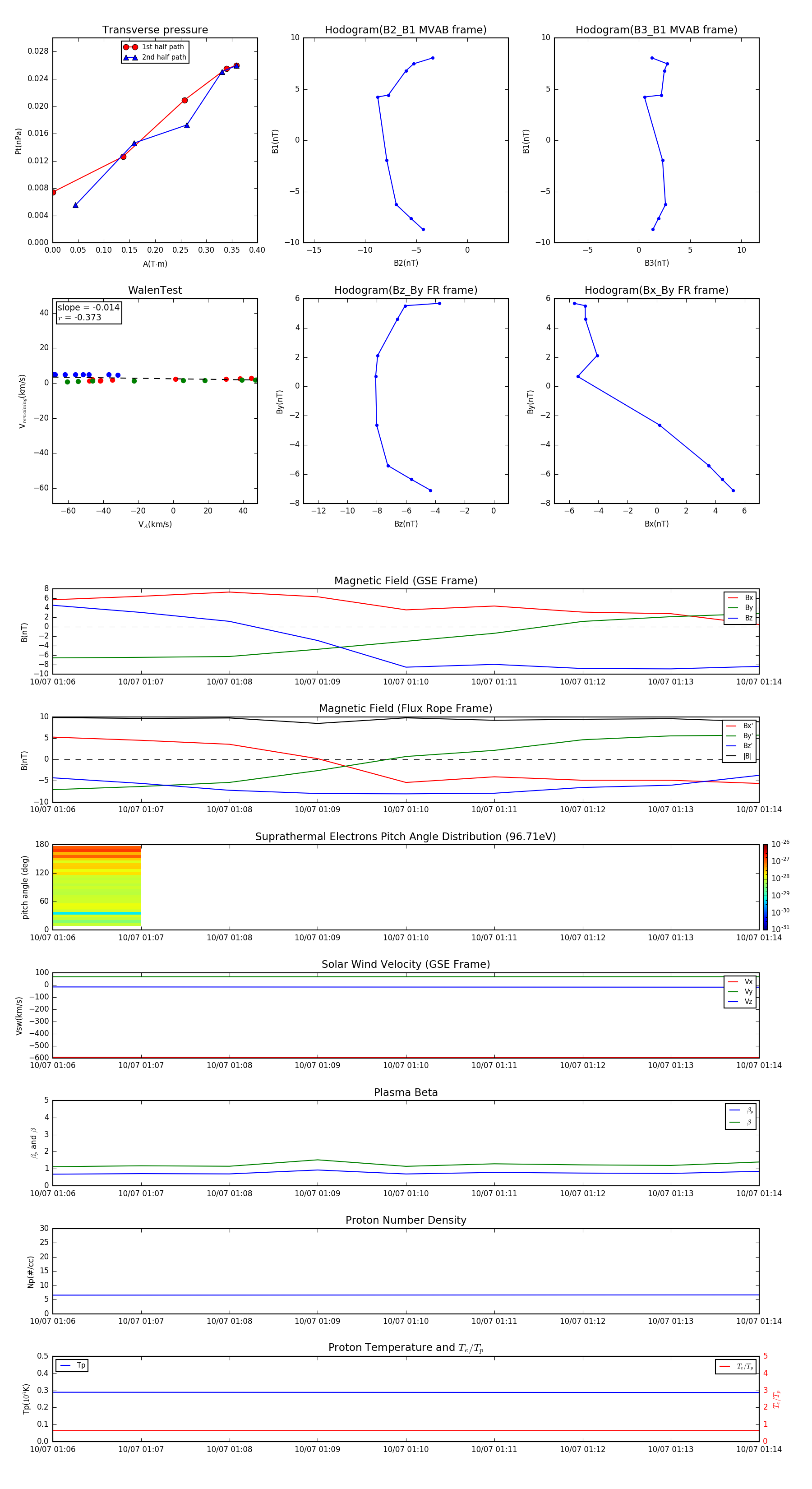Click the 'Magnetic Field (GSE Frame)' title

coord(406,581)
